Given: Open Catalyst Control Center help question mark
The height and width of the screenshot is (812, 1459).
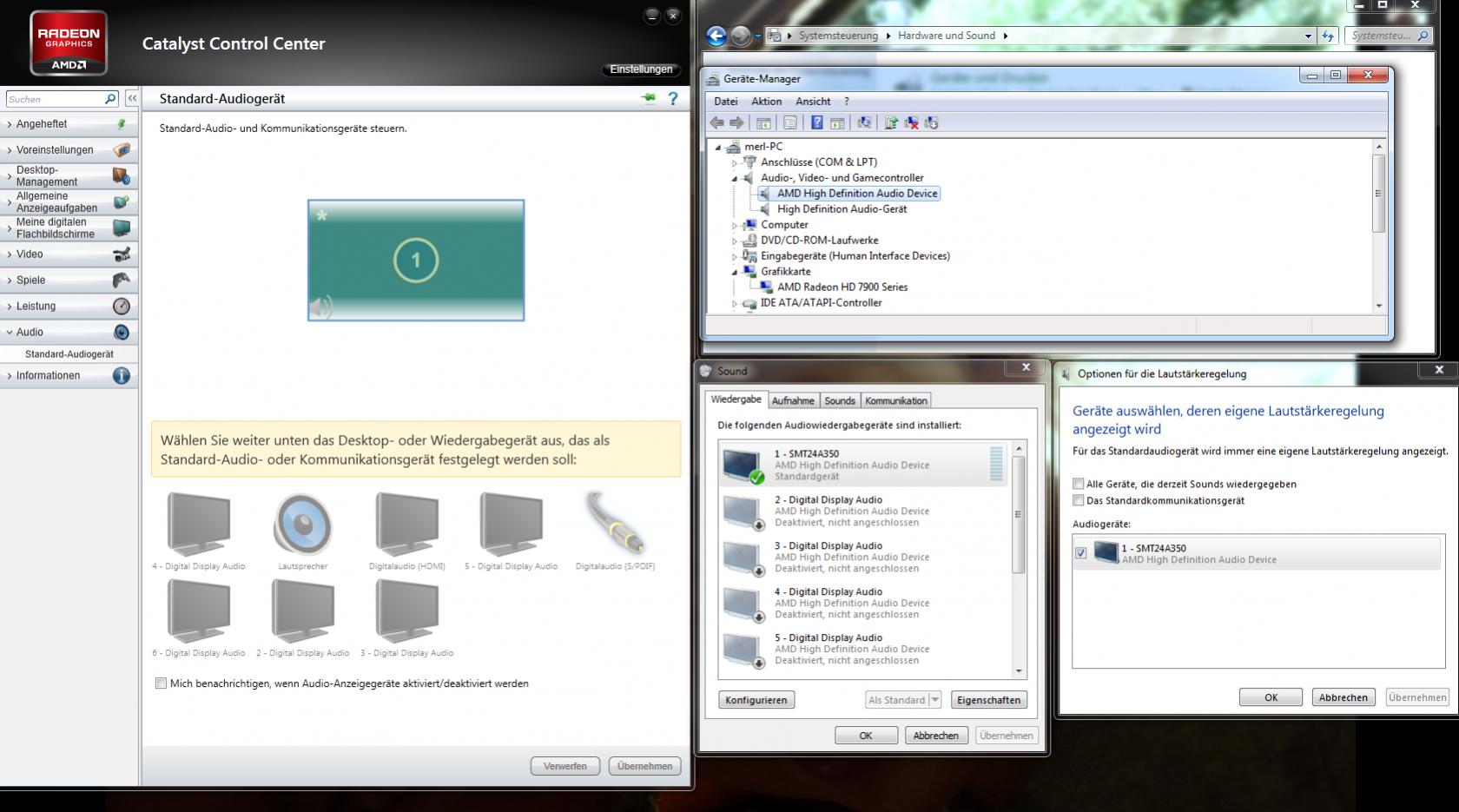Looking at the screenshot, I should pos(672,98).
